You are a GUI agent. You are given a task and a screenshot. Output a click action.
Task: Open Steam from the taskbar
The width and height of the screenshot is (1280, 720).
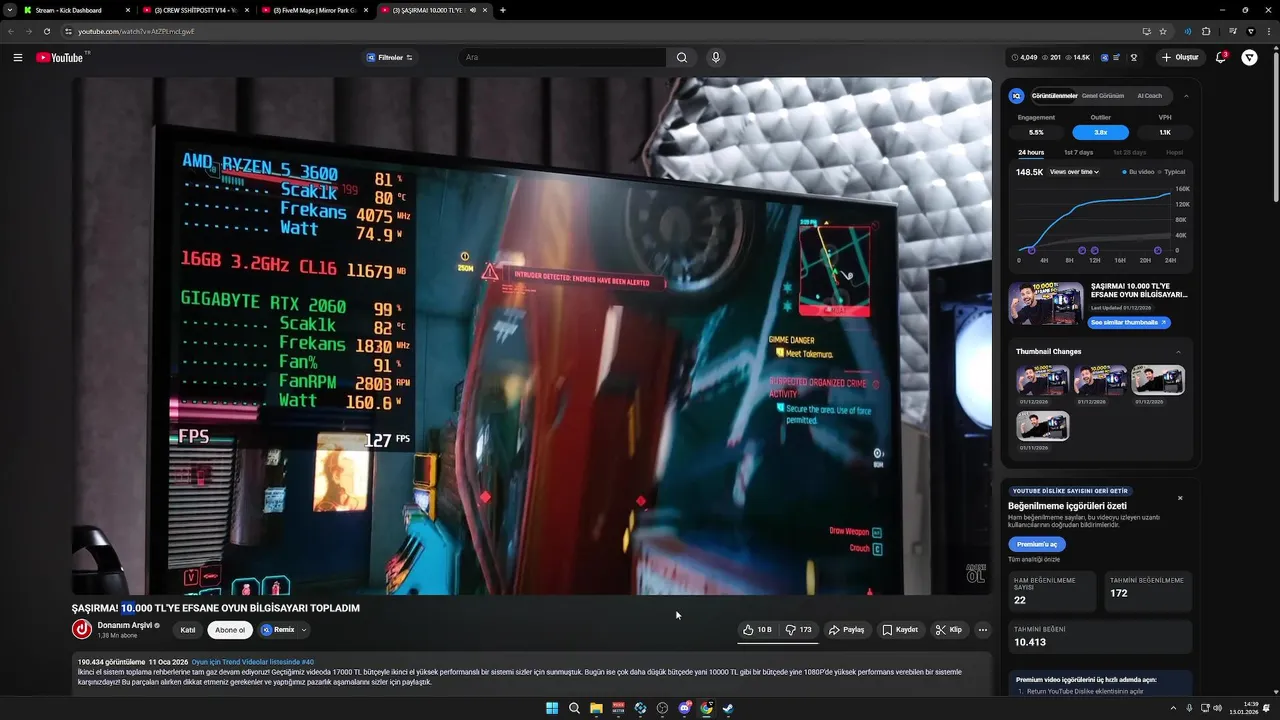coord(728,708)
